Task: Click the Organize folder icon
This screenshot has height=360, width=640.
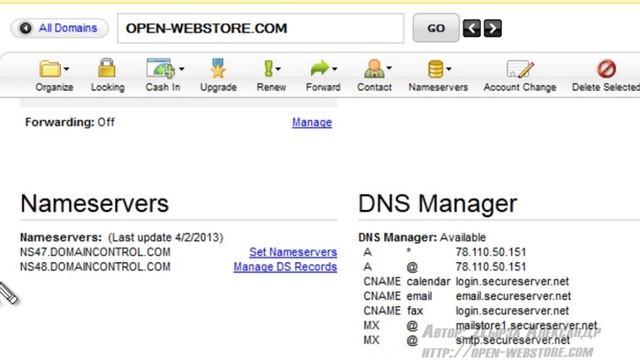Action: coord(50,69)
